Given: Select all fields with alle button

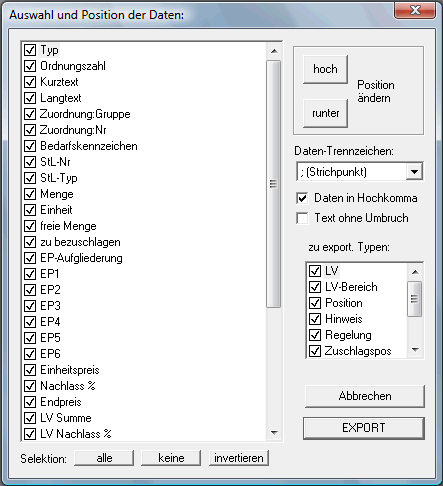Looking at the screenshot, I should (x=104, y=458).
